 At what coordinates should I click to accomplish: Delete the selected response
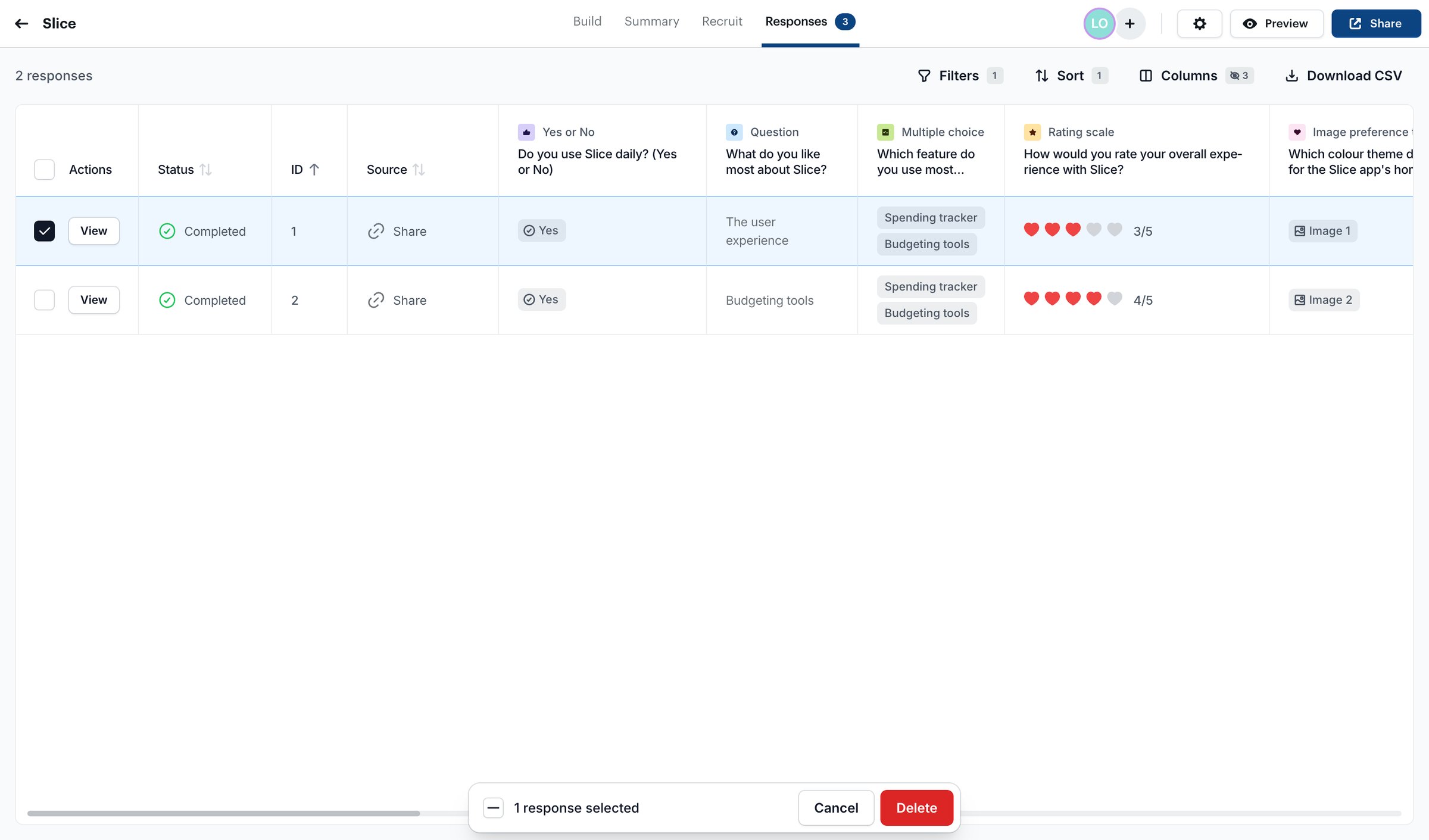click(x=916, y=808)
